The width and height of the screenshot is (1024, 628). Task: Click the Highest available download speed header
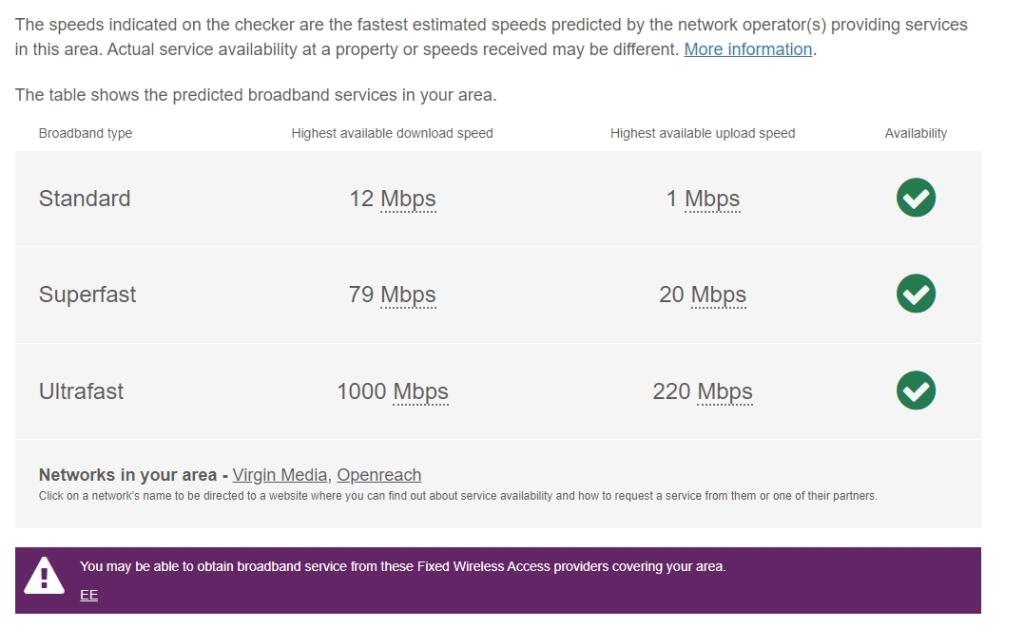(391, 132)
